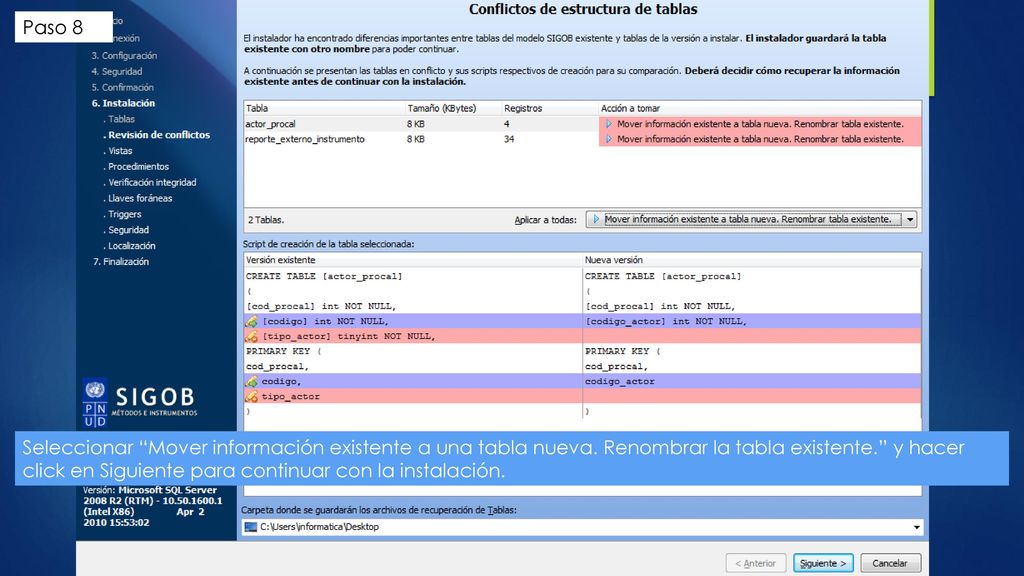1024x576 pixels.
Task: Select the Tablas substep
Action: click(x=120, y=119)
